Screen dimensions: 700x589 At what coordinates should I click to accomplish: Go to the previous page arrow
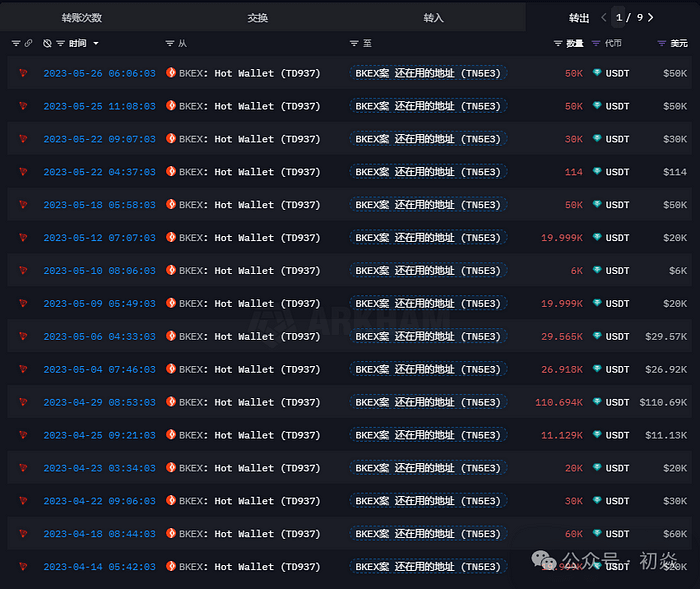click(x=604, y=18)
